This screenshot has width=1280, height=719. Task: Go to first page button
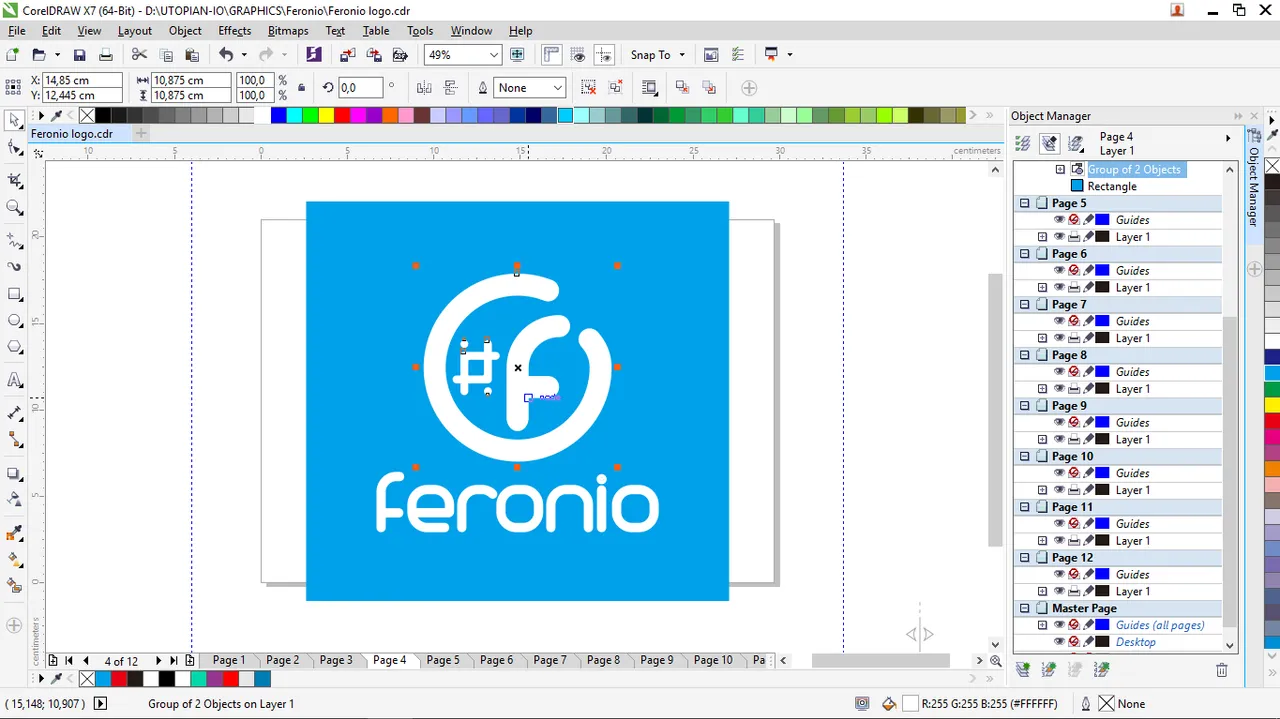[69, 661]
